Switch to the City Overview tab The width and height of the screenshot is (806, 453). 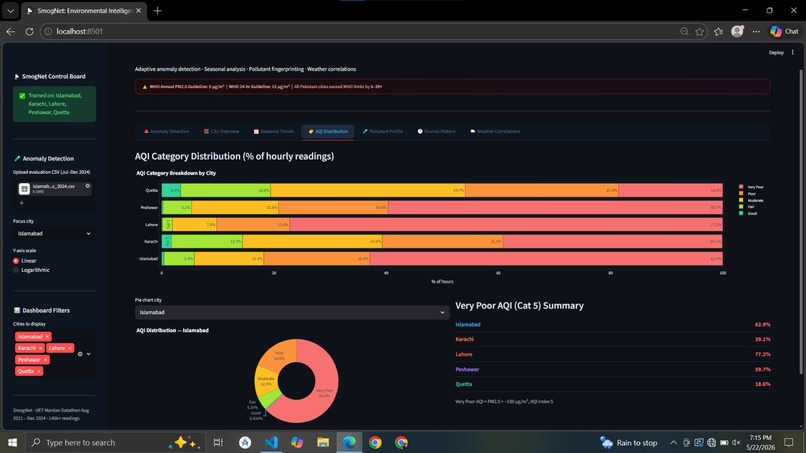[222, 131]
